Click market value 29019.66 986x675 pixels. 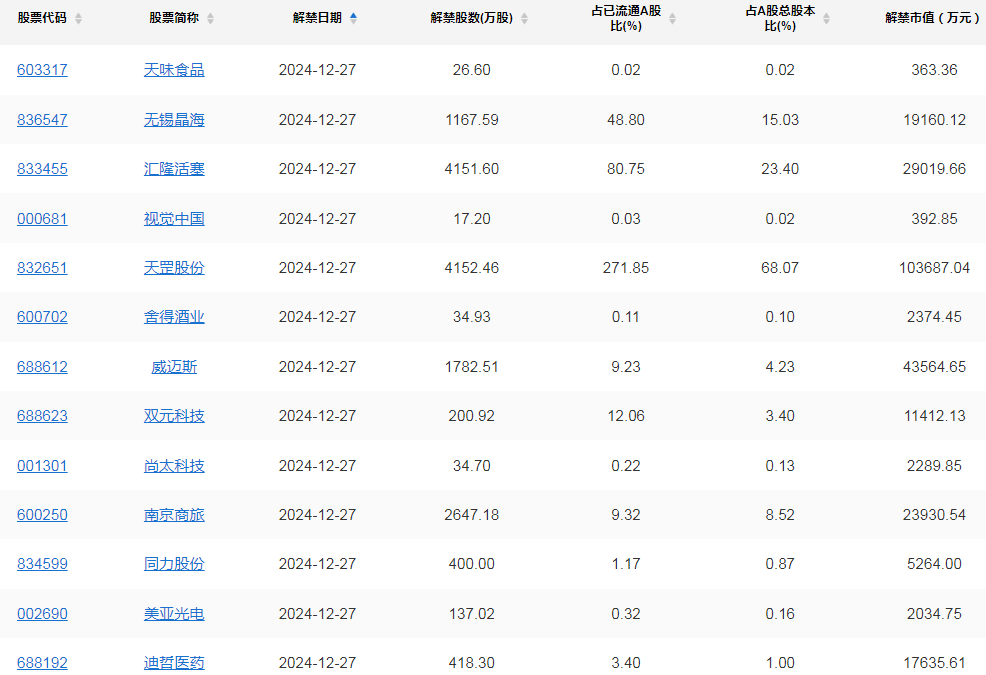click(934, 169)
